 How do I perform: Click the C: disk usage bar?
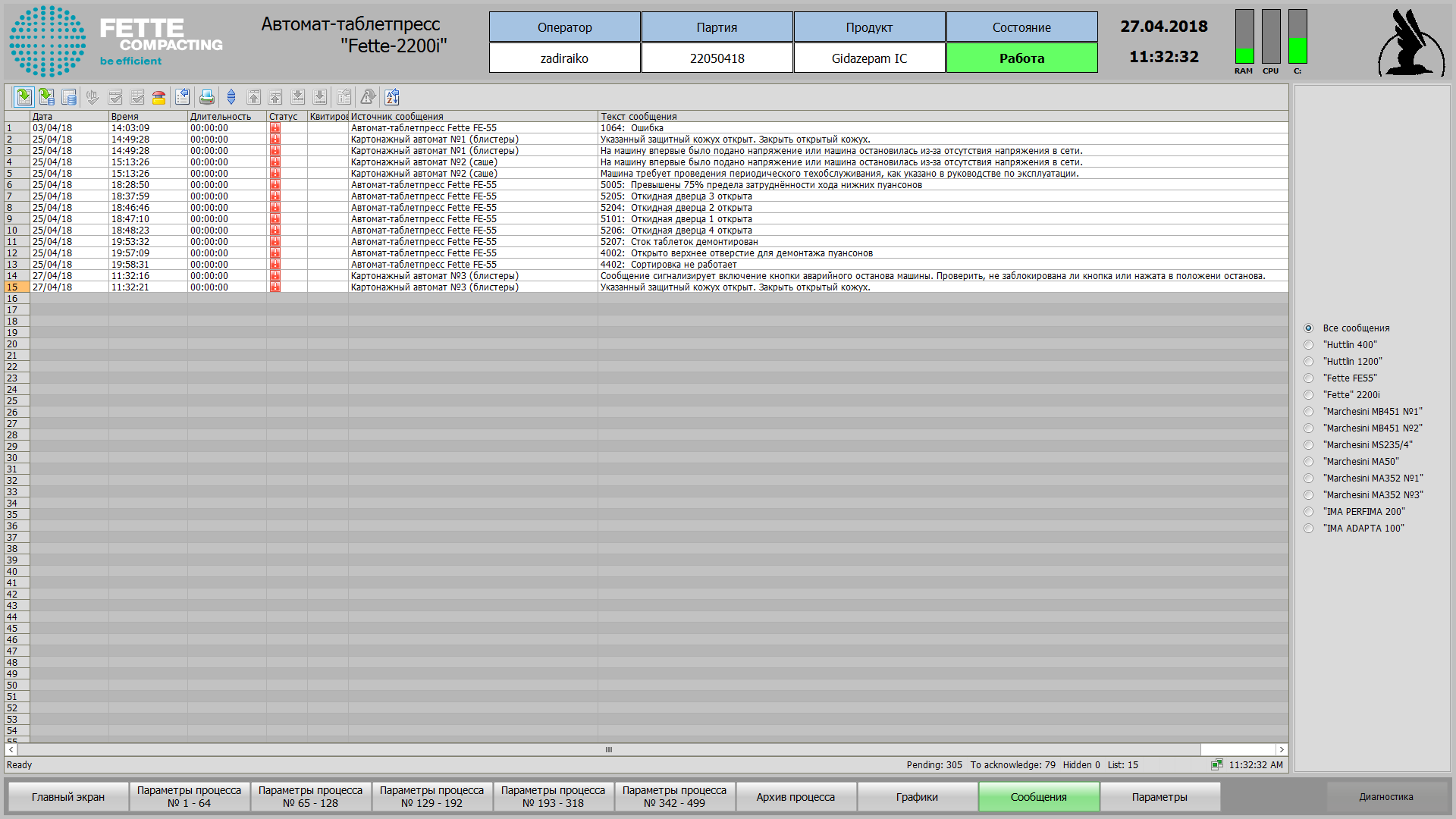tap(1298, 36)
